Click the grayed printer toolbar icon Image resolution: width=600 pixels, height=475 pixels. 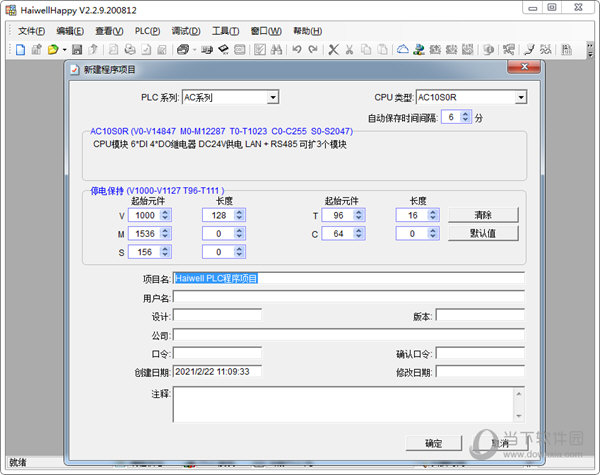(130, 50)
